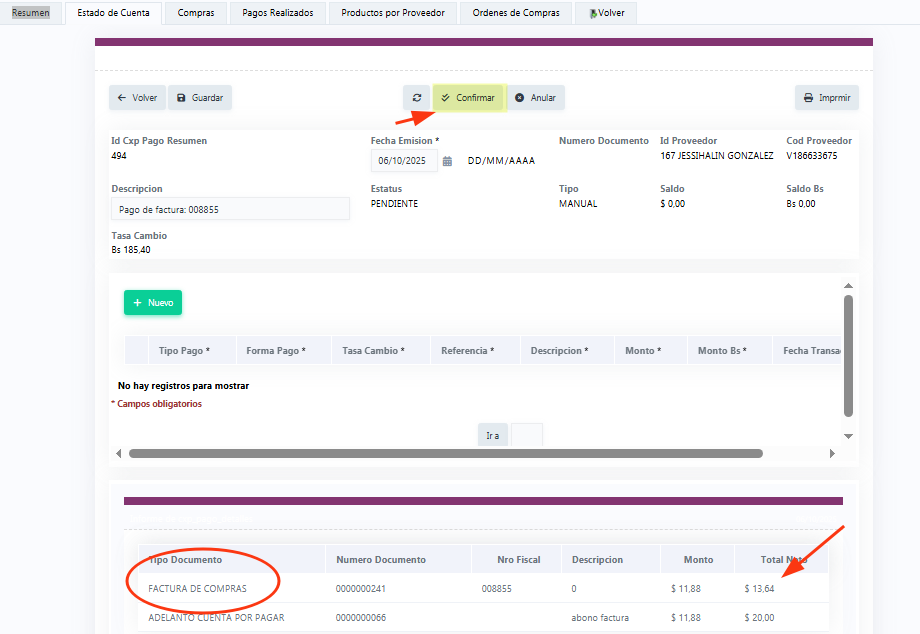
Task: Sort by the Tipo Pago column header
Action: pyautogui.click(x=184, y=351)
